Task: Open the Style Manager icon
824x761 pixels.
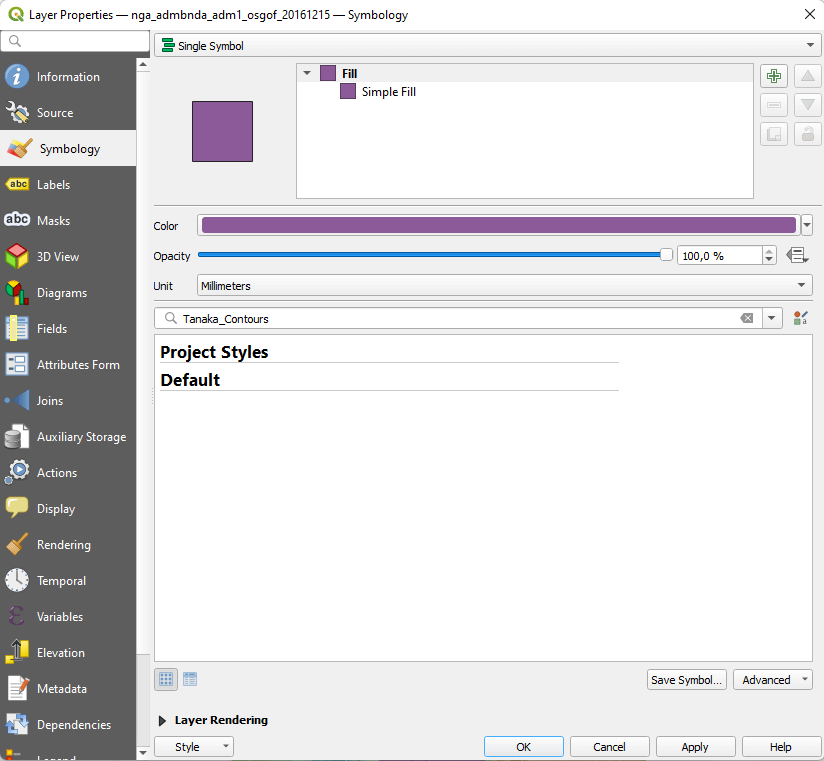Action: [x=800, y=319]
